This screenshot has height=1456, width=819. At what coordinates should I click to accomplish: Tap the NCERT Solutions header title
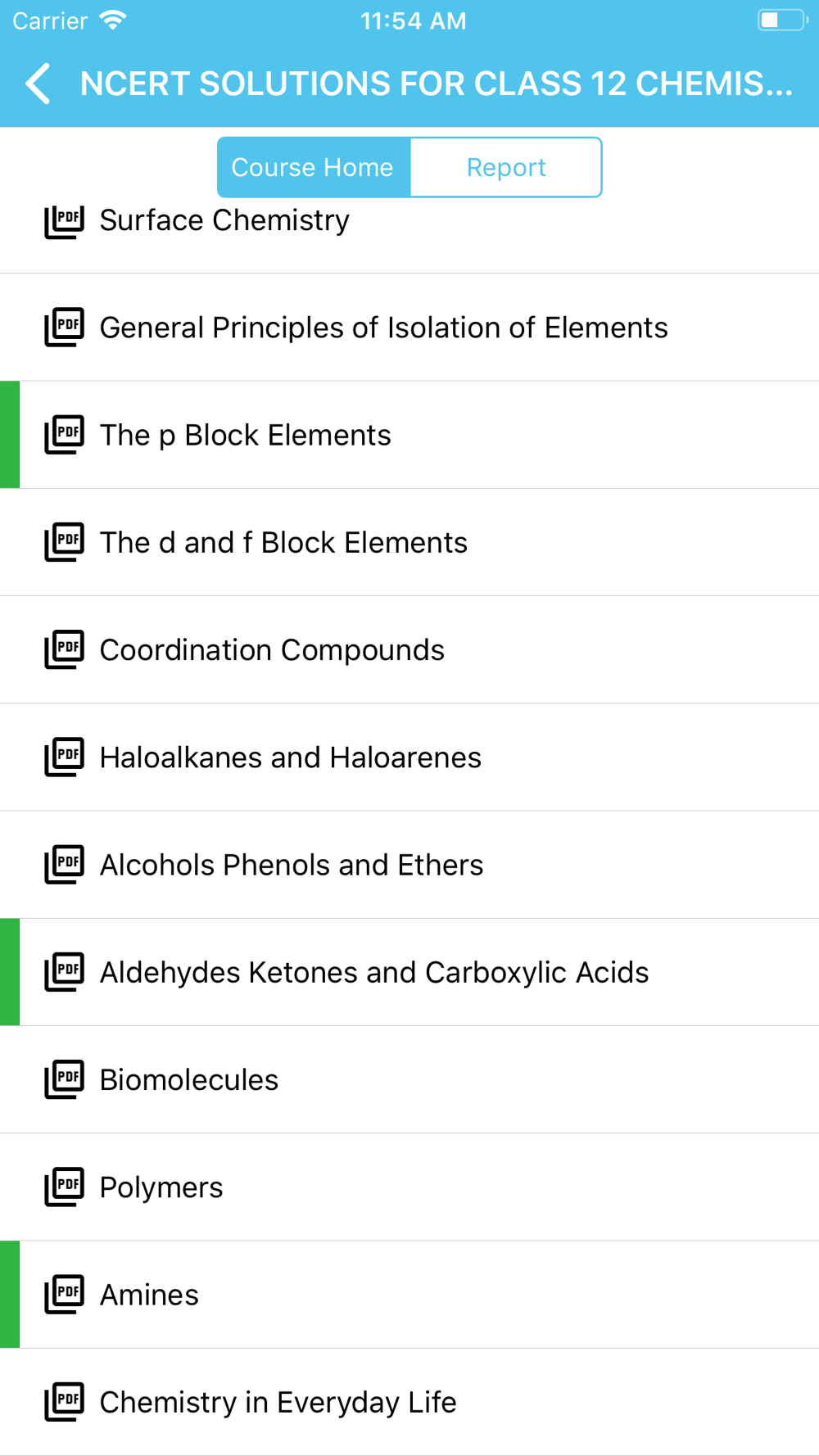[x=436, y=84]
